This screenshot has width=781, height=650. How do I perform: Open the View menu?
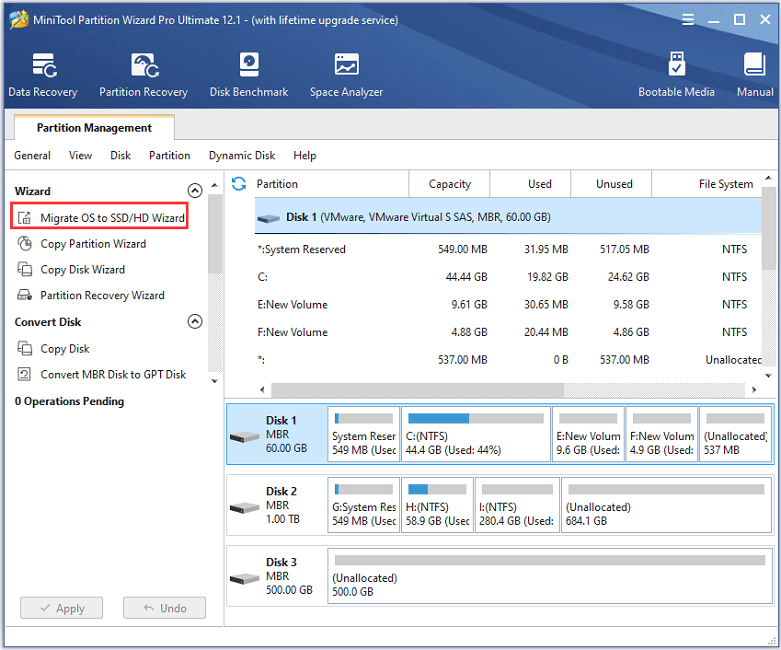[80, 155]
